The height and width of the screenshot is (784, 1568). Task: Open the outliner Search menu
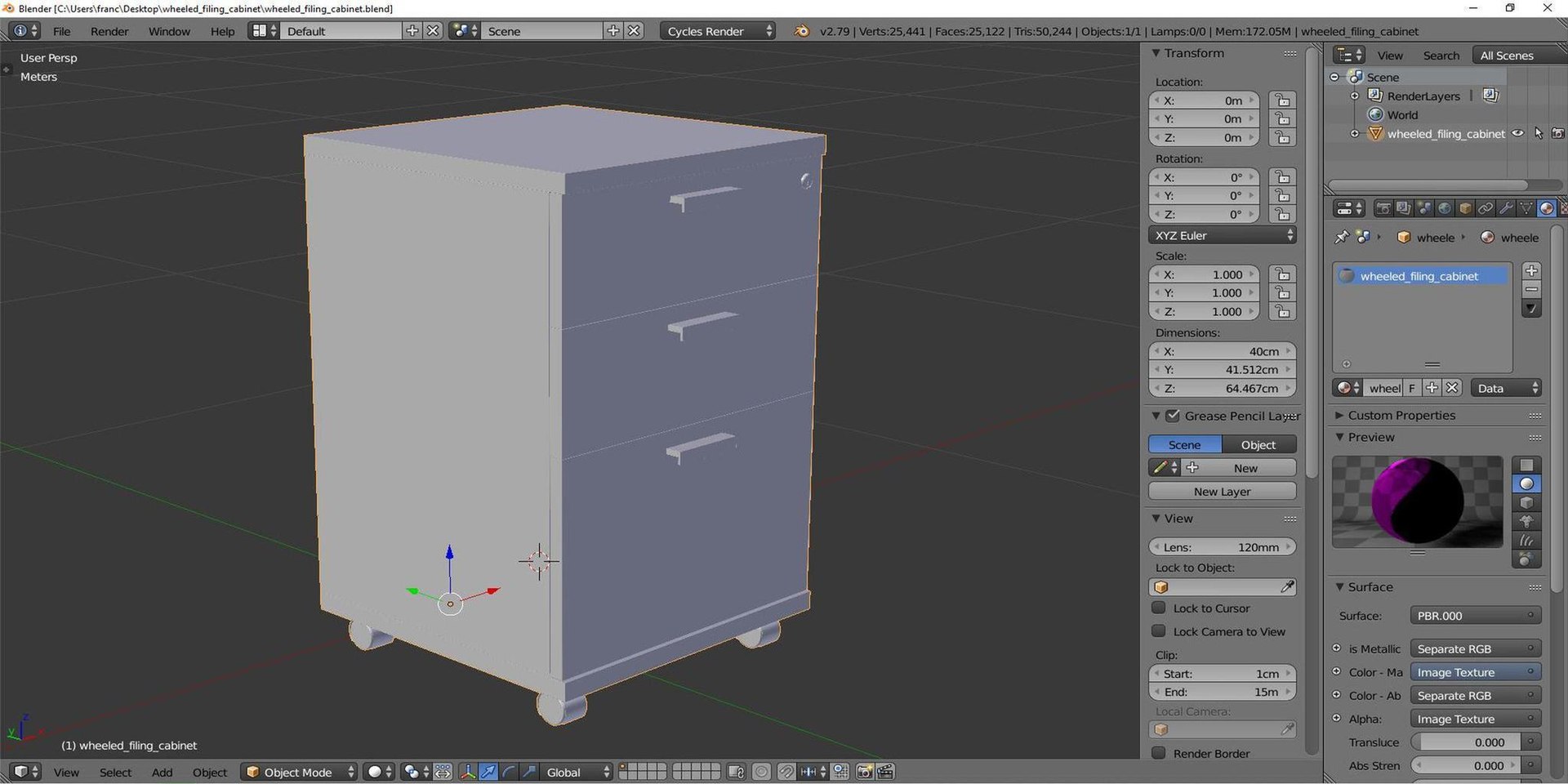(x=1441, y=56)
